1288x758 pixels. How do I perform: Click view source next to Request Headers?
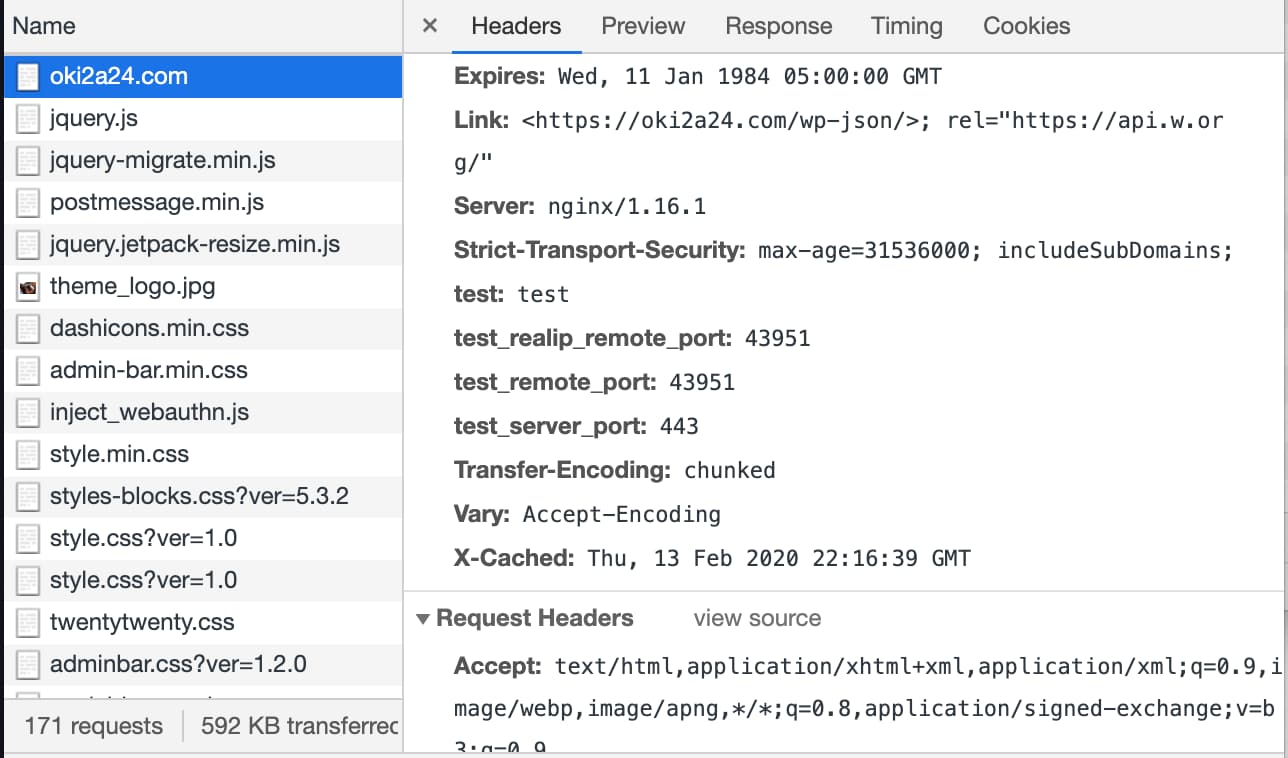coord(757,619)
